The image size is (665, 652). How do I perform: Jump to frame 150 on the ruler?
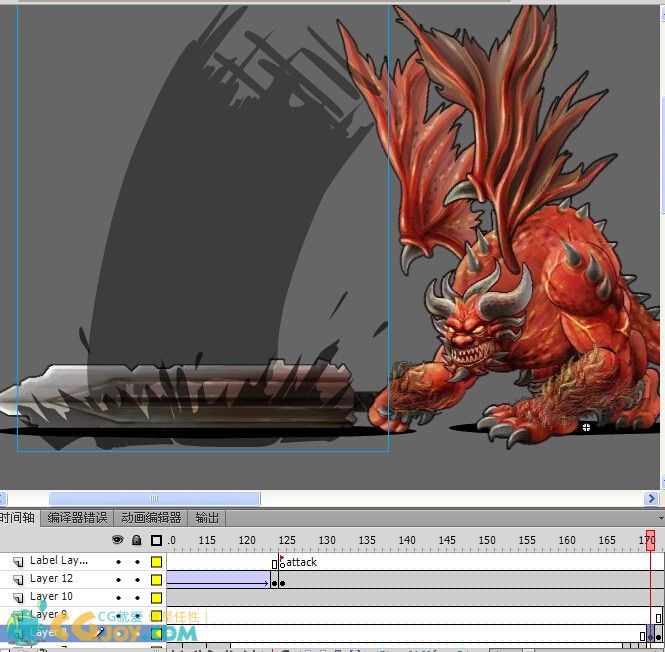(x=487, y=540)
